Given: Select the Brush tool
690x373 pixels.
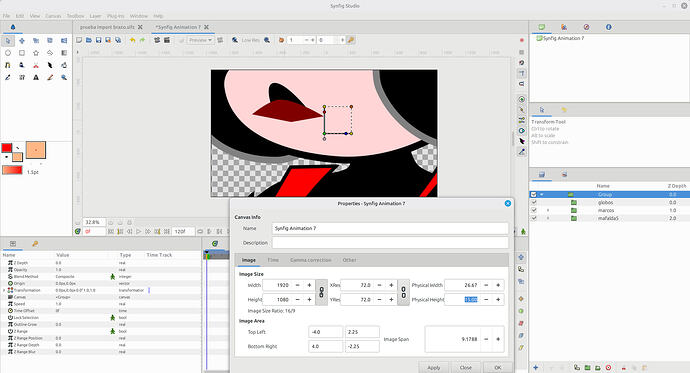Looking at the screenshot, I should (x=50, y=77).
